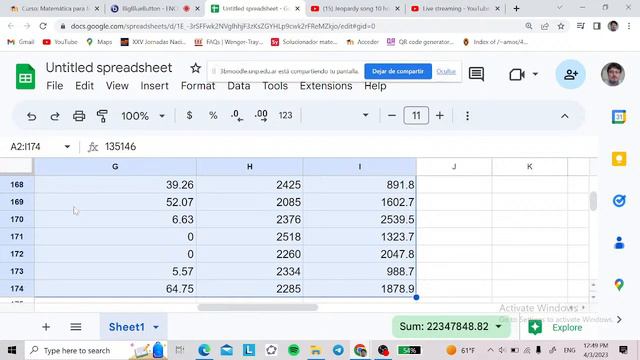Click the formula bar showing 135146
This screenshot has width=640, height=360.
(x=347, y=147)
